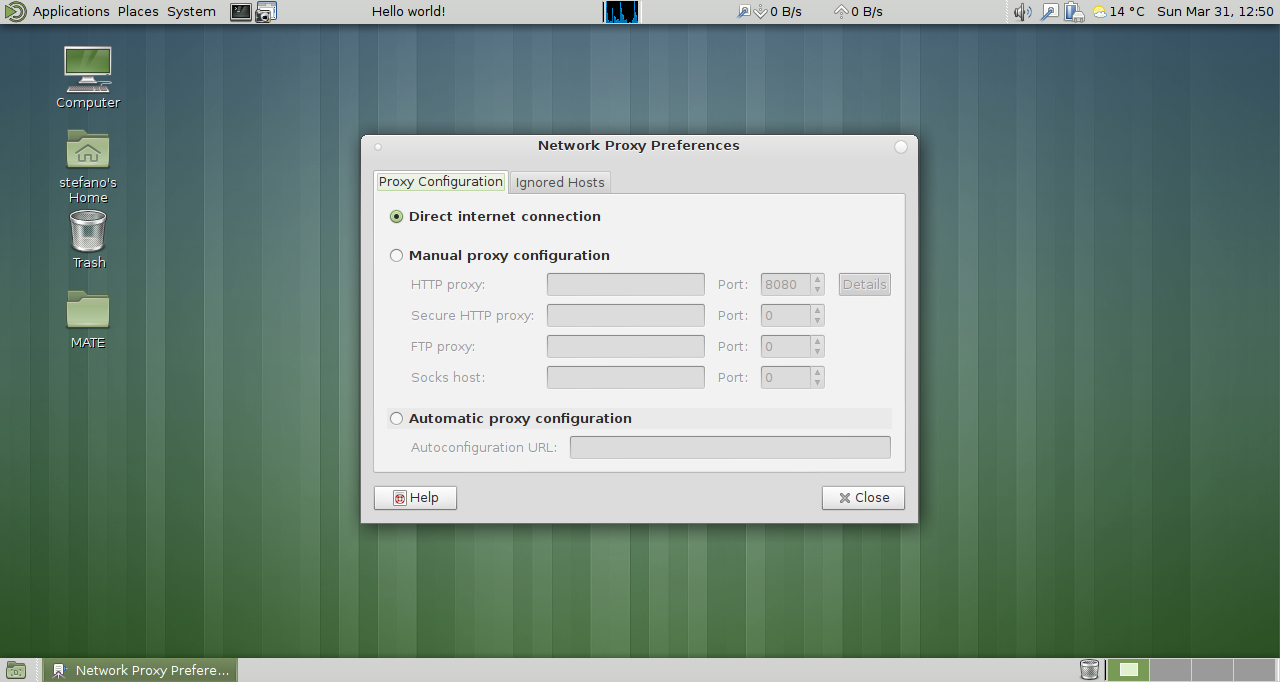Select Direct internet connection option
1280x682 pixels.
click(495, 216)
